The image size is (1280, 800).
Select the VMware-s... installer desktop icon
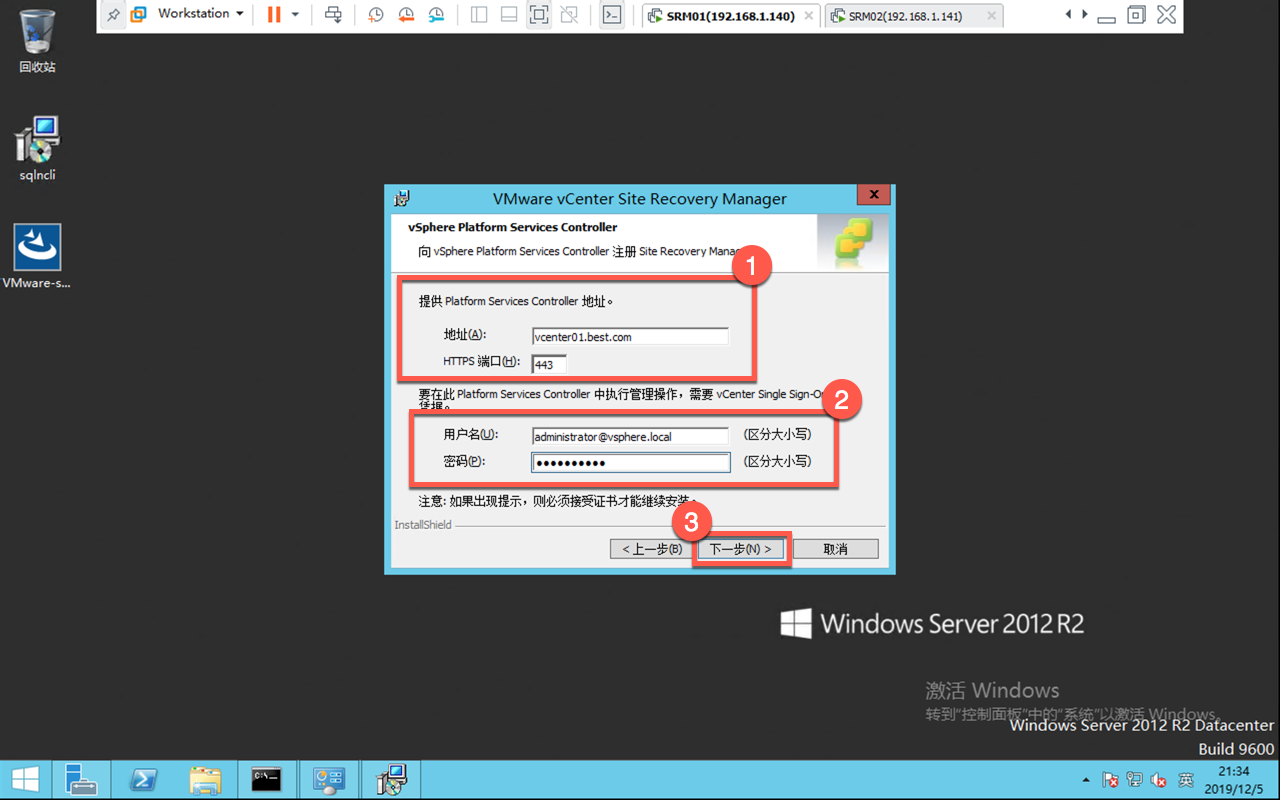coord(37,256)
